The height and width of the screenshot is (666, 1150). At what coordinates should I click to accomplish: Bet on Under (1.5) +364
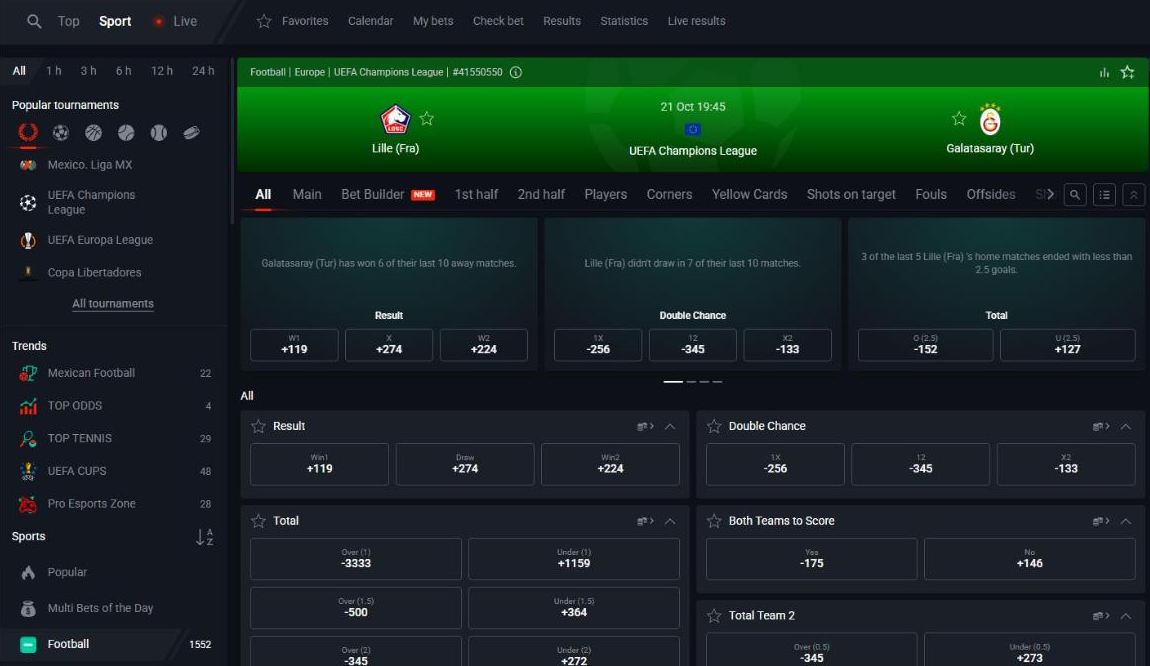pos(574,607)
